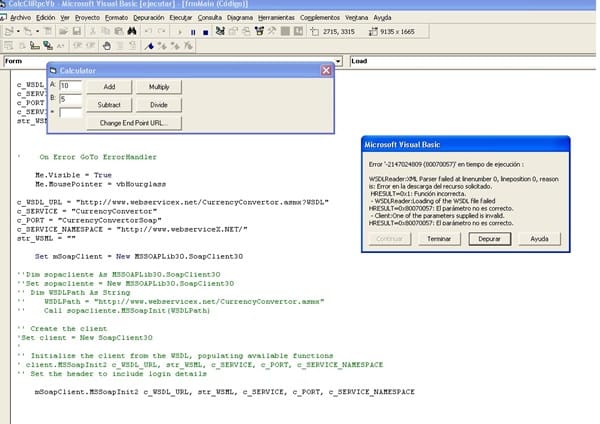Click the Multiply button in Calculator
The width and height of the screenshot is (600, 424).
point(158,87)
